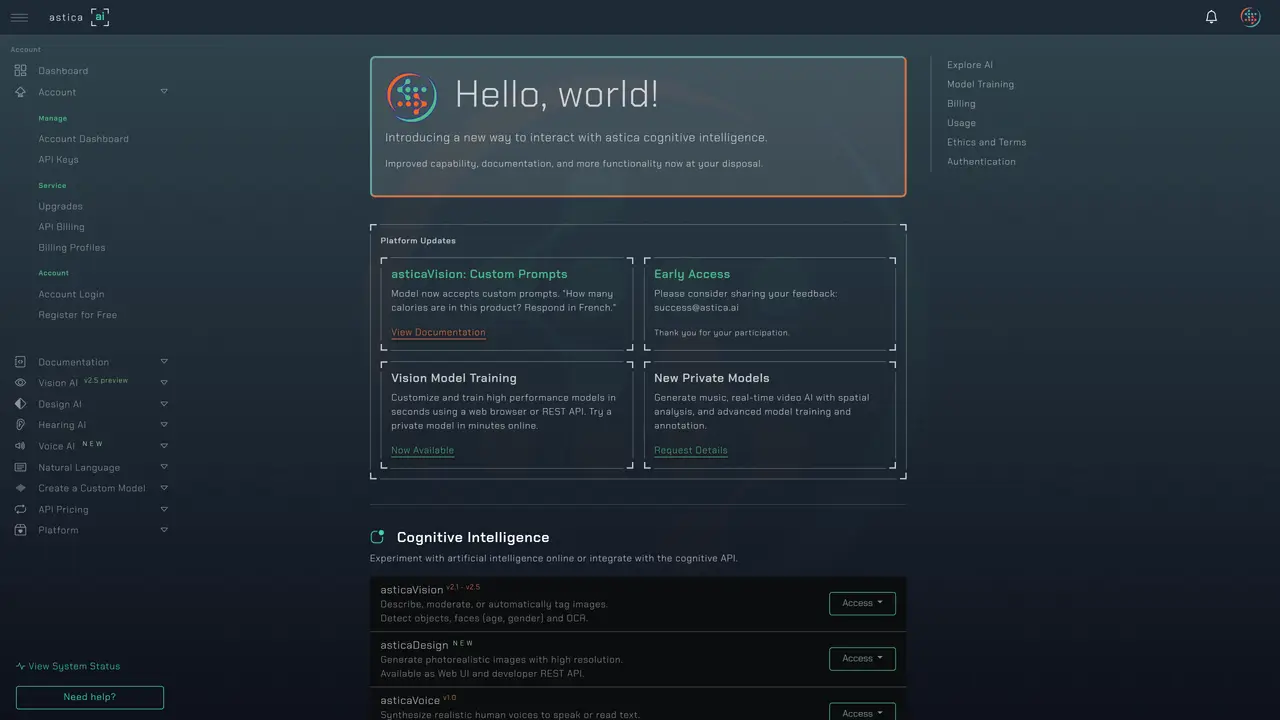Click the Design AI icon
Image resolution: width=1280 pixels, height=720 pixels.
click(20, 404)
